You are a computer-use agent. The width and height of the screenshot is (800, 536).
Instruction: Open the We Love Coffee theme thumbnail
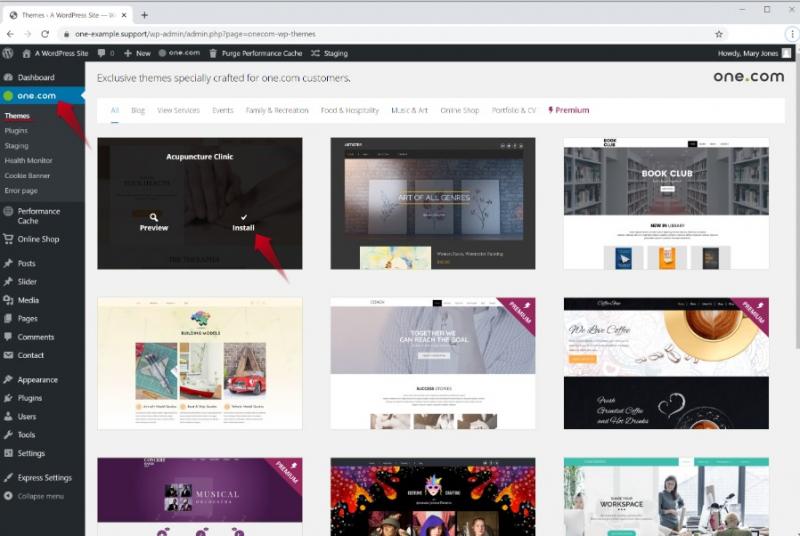click(x=666, y=363)
